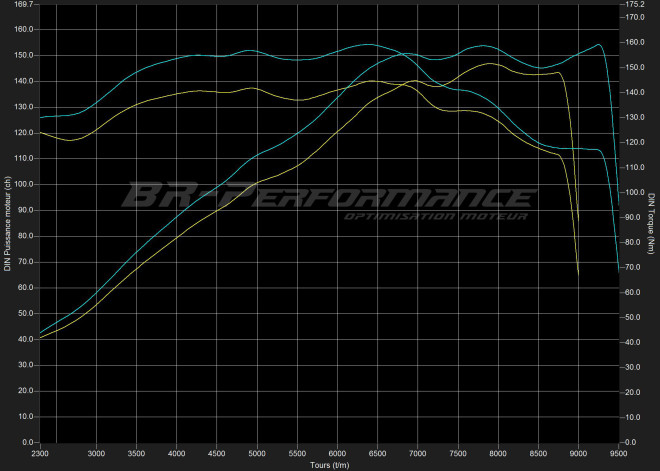
Task: Select the 9500 tick on the RPM axis
Action: pyautogui.click(x=620, y=453)
